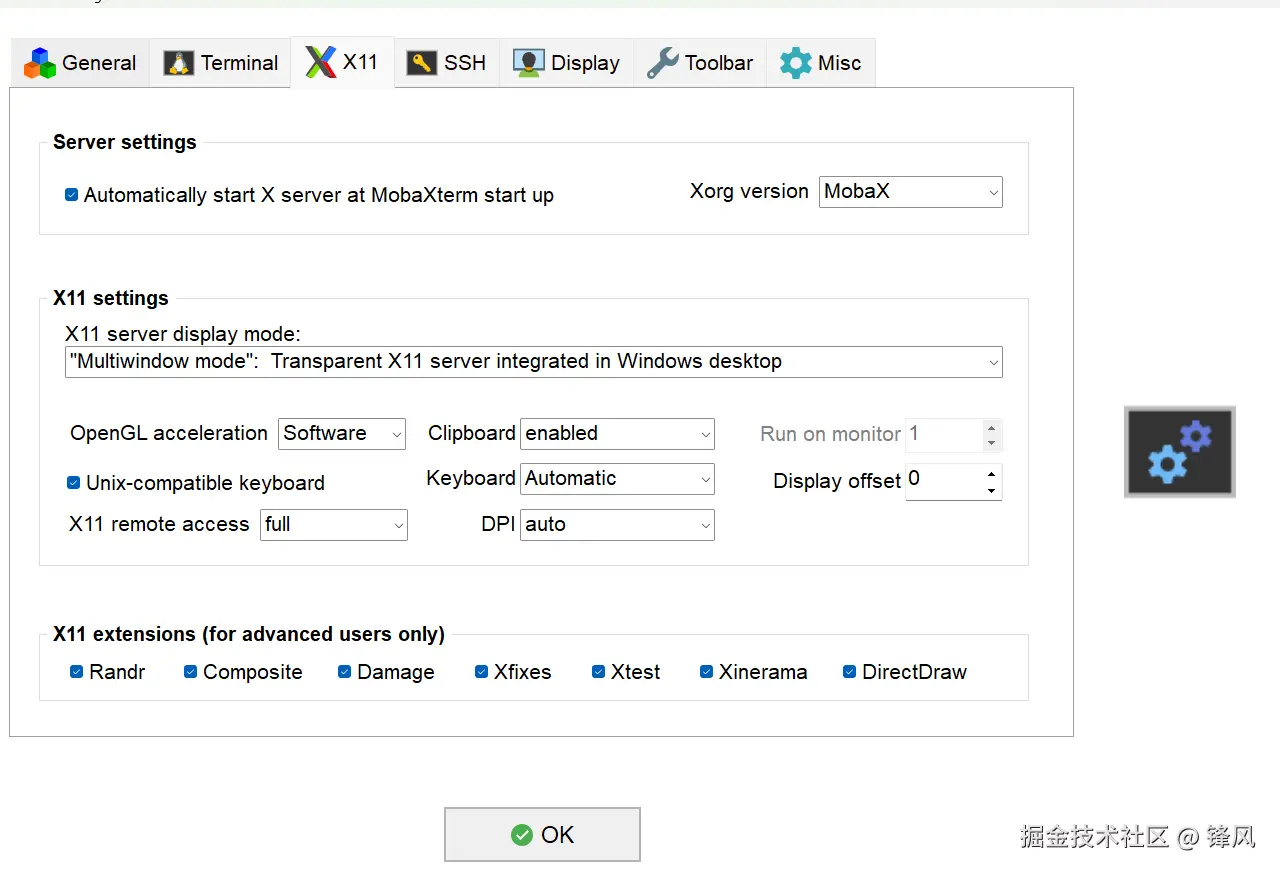The height and width of the screenshot is (875, 1280).
Task: Open the Xorg version dropdown
Action: coord(910,192)
